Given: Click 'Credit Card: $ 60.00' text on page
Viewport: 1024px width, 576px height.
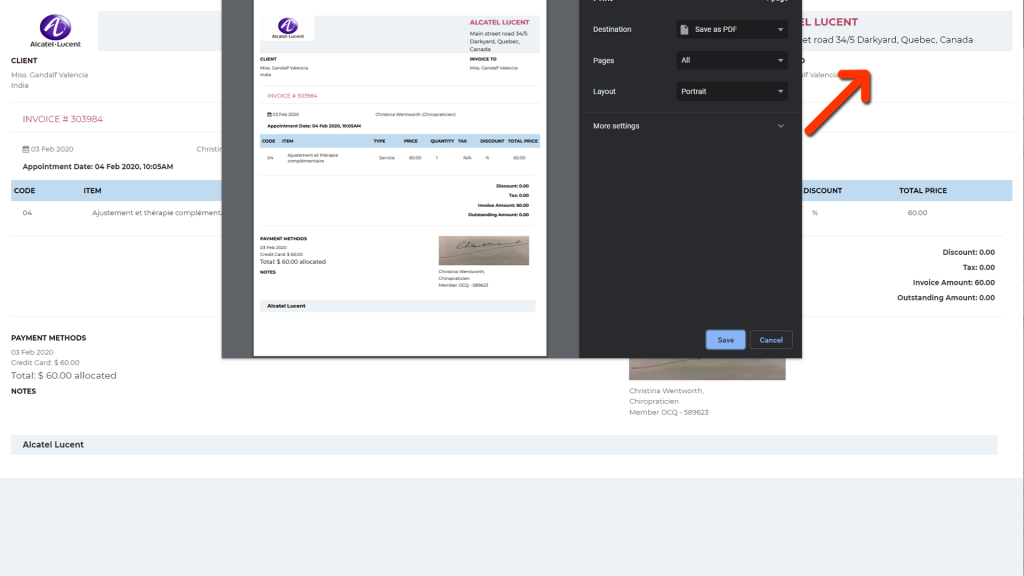Looking at the screenshot, I should tap(45, 362).
